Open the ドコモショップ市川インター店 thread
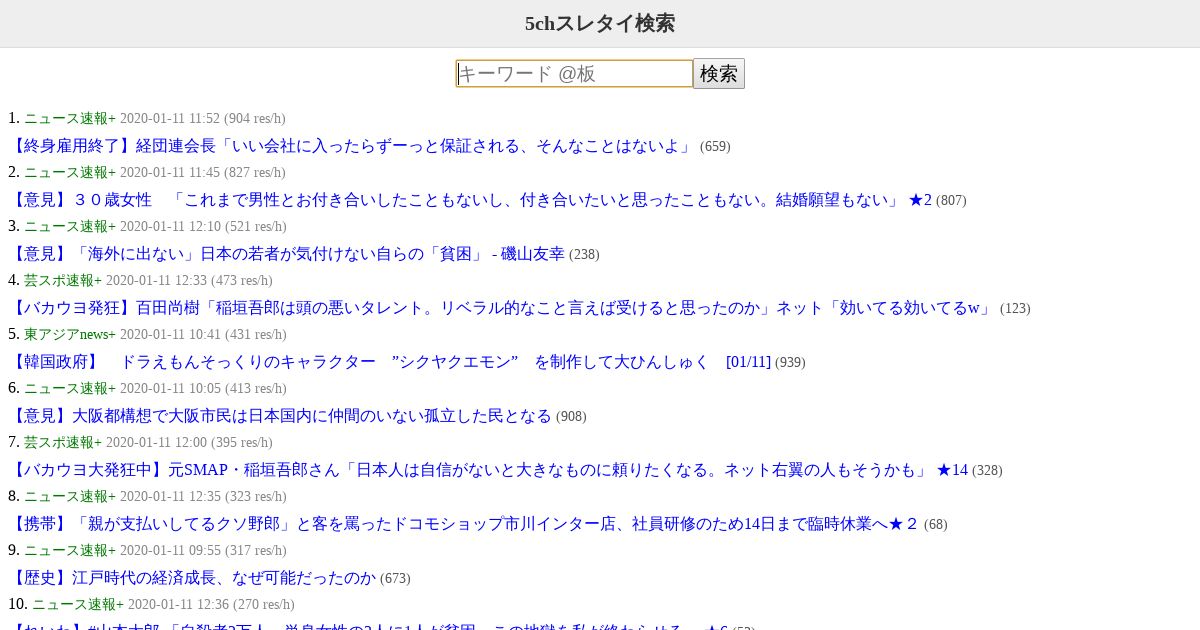 coord(464,524)
